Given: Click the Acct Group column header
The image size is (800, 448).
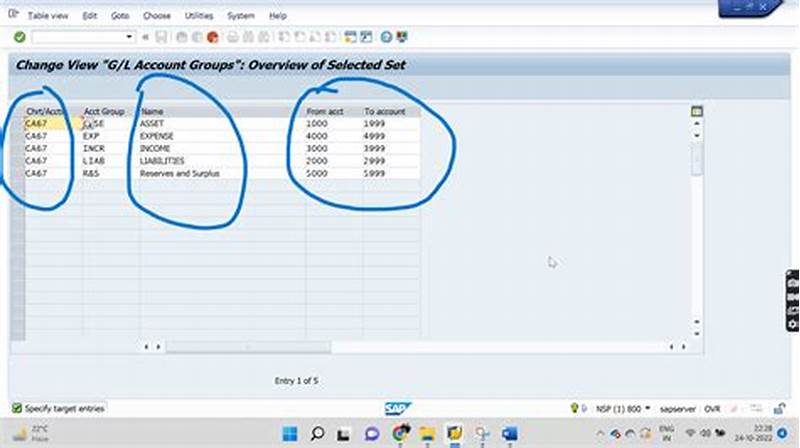Looking at the screenshot, I should (x=110, y=111).
